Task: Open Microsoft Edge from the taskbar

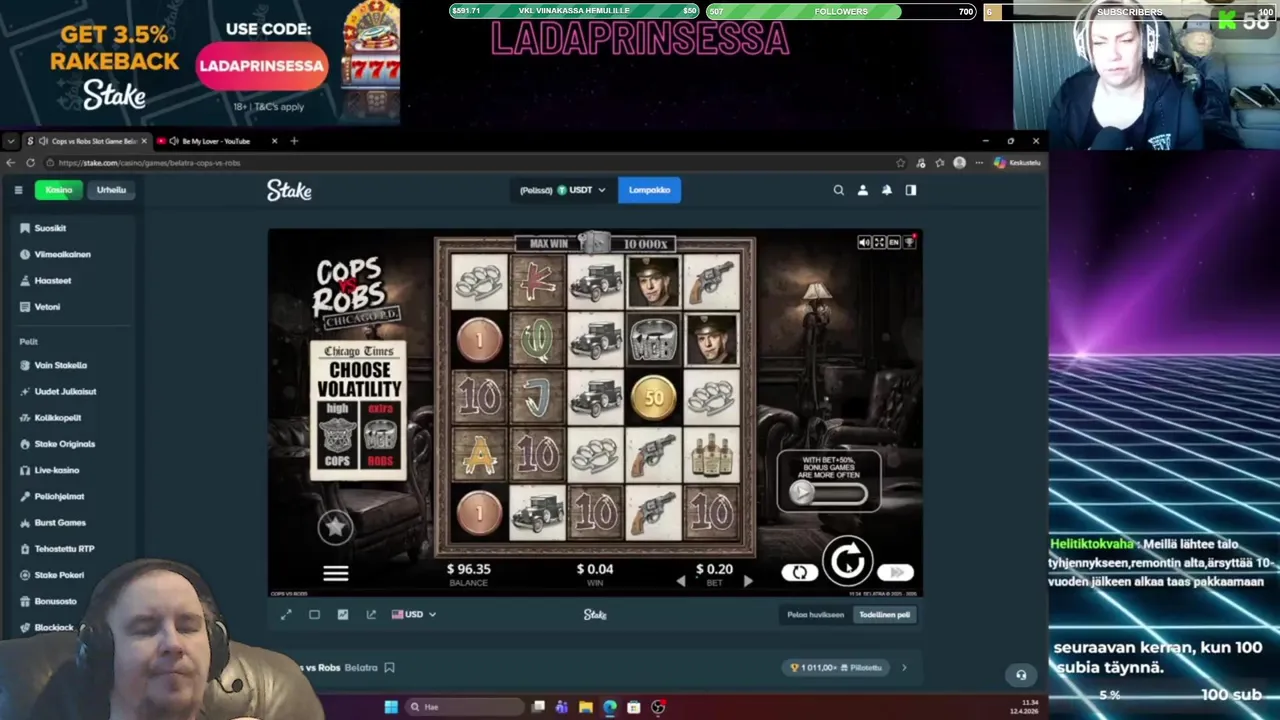Action: tap(610, 707)
